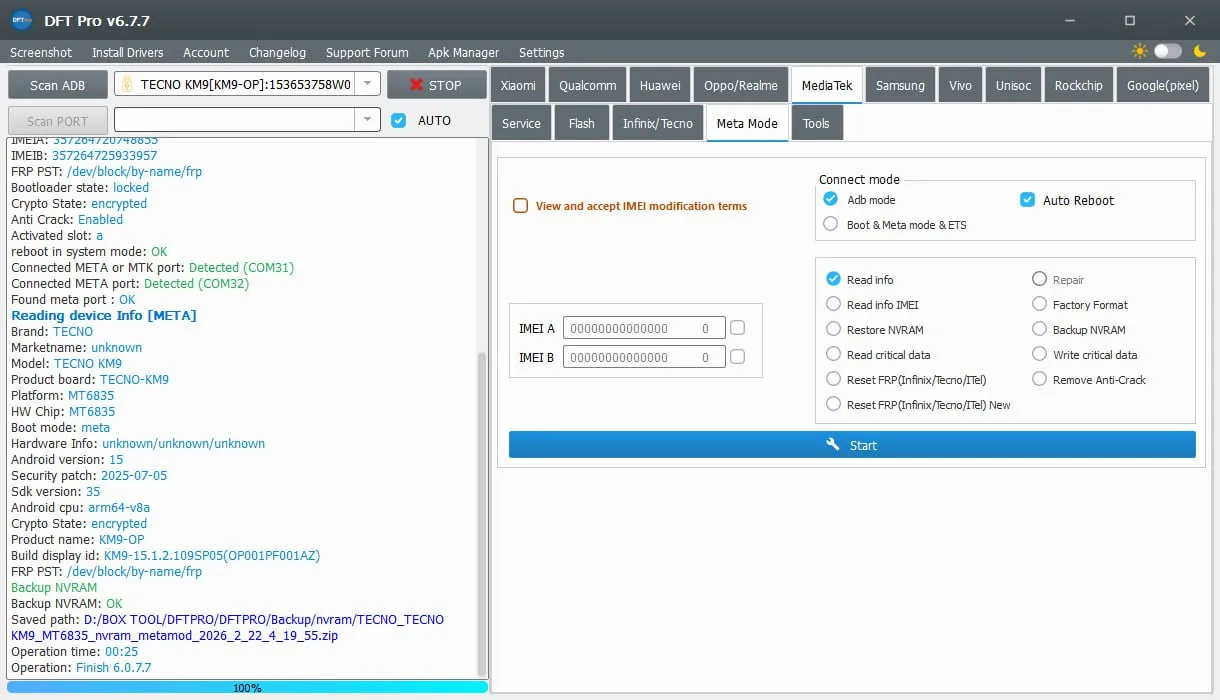
Task: Switch to the Xiaomi tab
Action: pyautogui.click(x=518, y=85)
